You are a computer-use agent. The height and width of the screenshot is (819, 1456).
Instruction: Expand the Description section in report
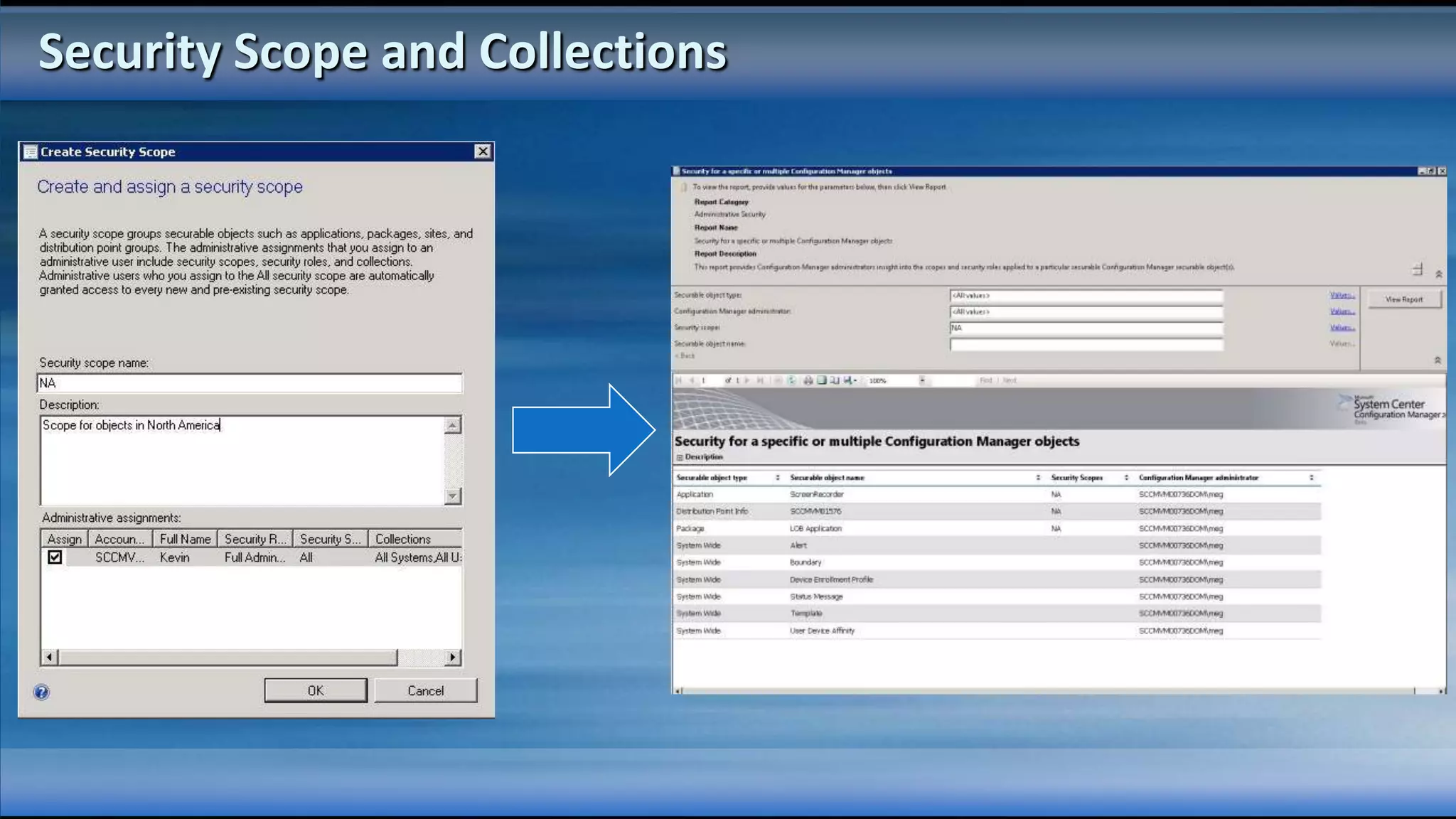pyautogui.click(x=680, y=457)
